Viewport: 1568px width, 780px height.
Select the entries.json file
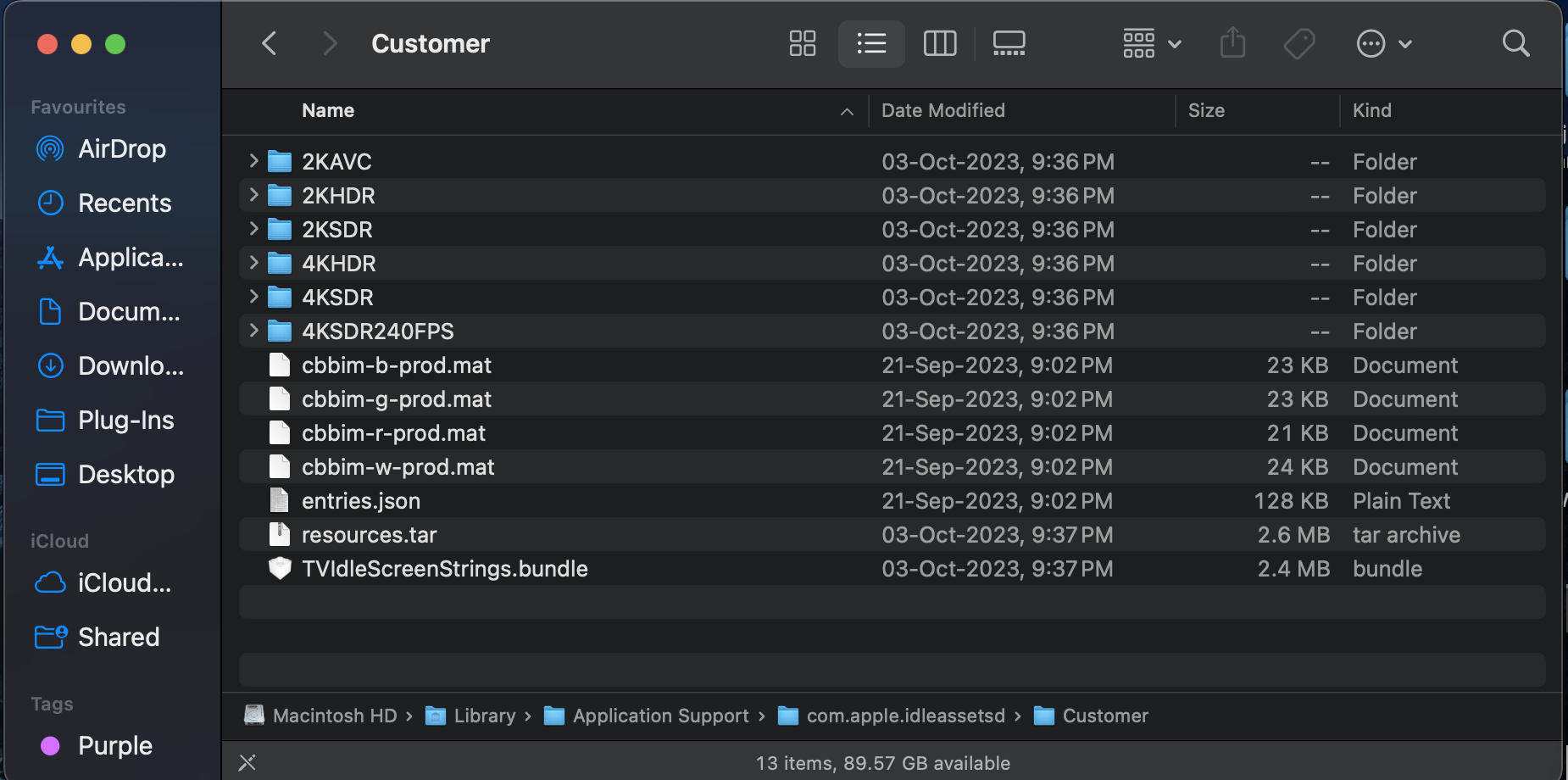(361, 501)
